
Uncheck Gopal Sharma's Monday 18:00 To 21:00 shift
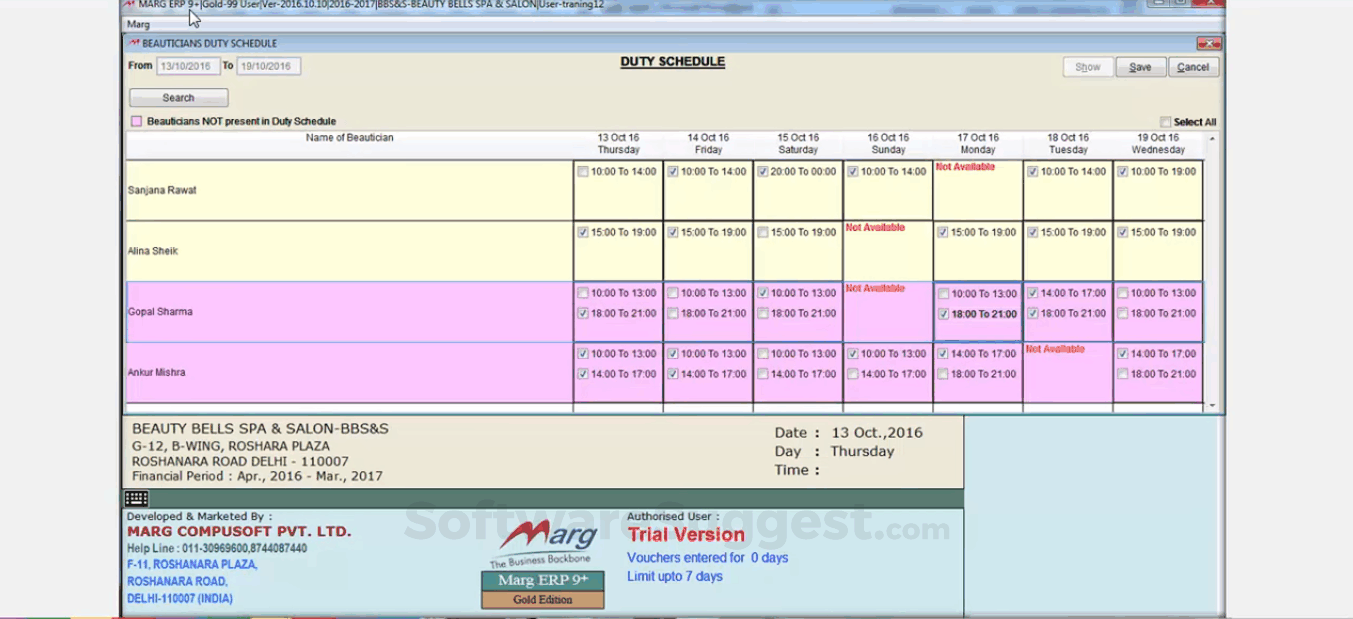(943, 314)
